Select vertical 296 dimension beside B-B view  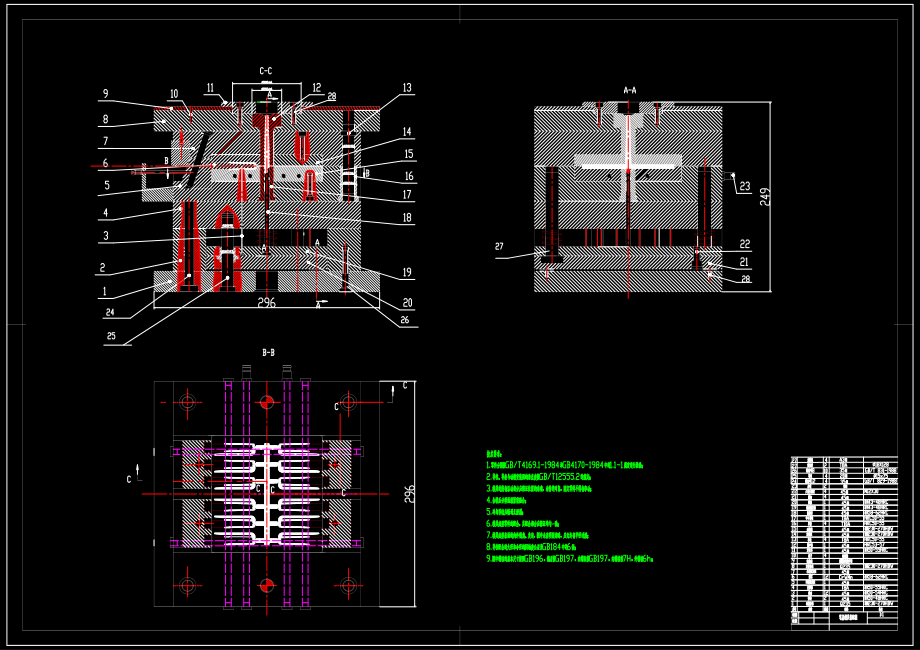point(410,493)
